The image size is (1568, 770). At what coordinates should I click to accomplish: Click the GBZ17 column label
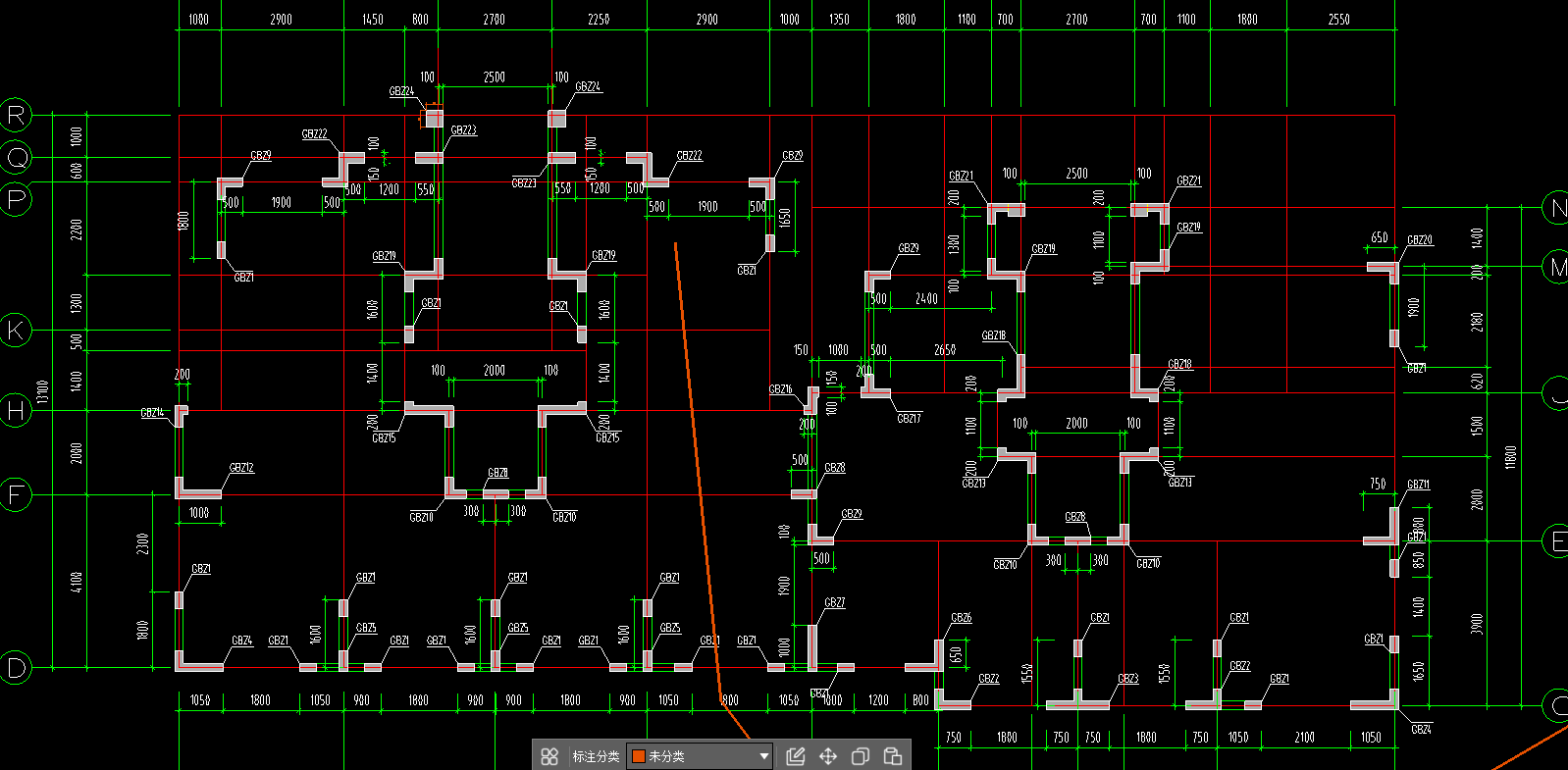coord(909,418)
